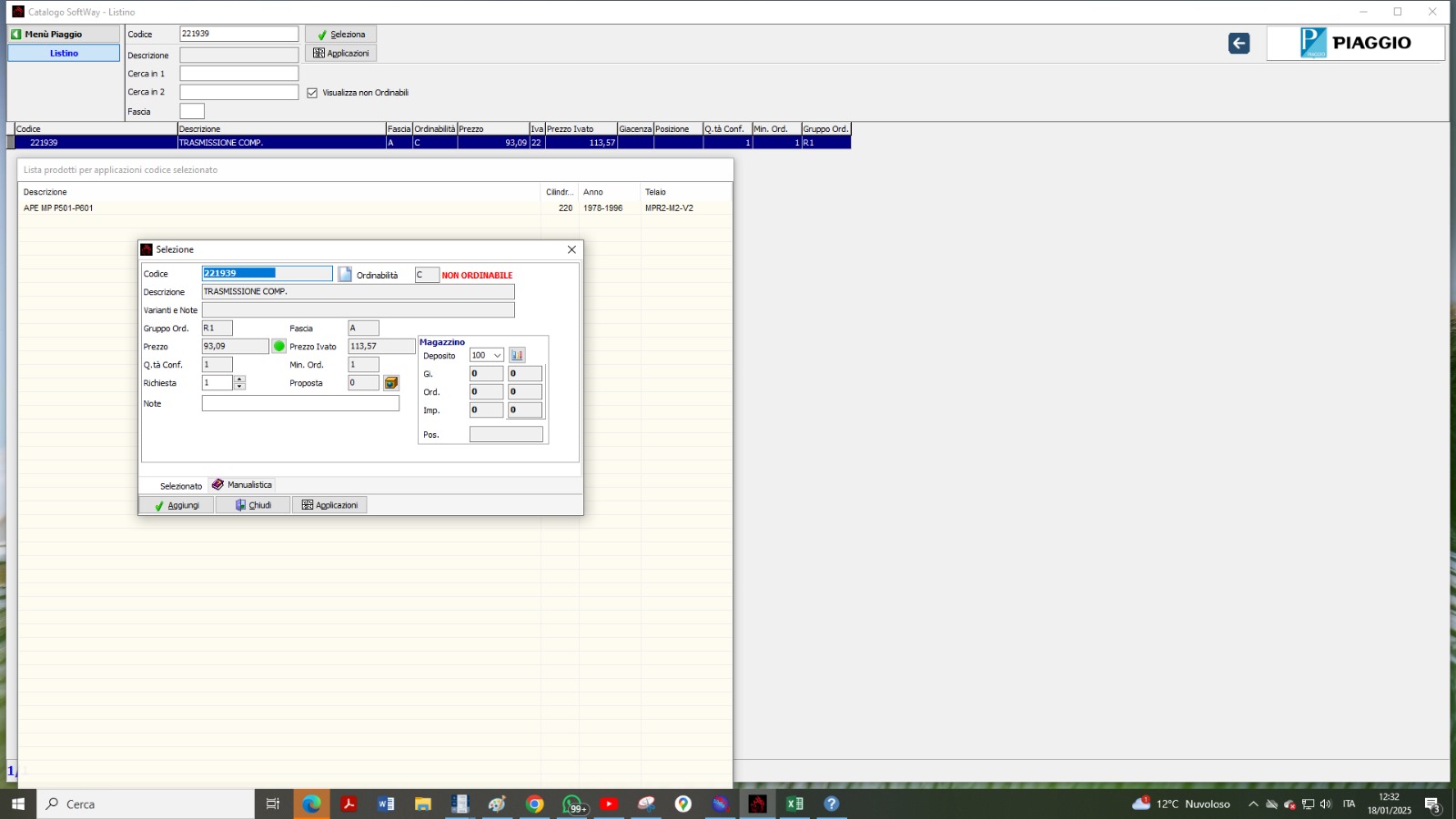Click the blue back arrow icon
Image resolution: width=1456 pixels, height=819 pixels.
(x=1239, y=44)
